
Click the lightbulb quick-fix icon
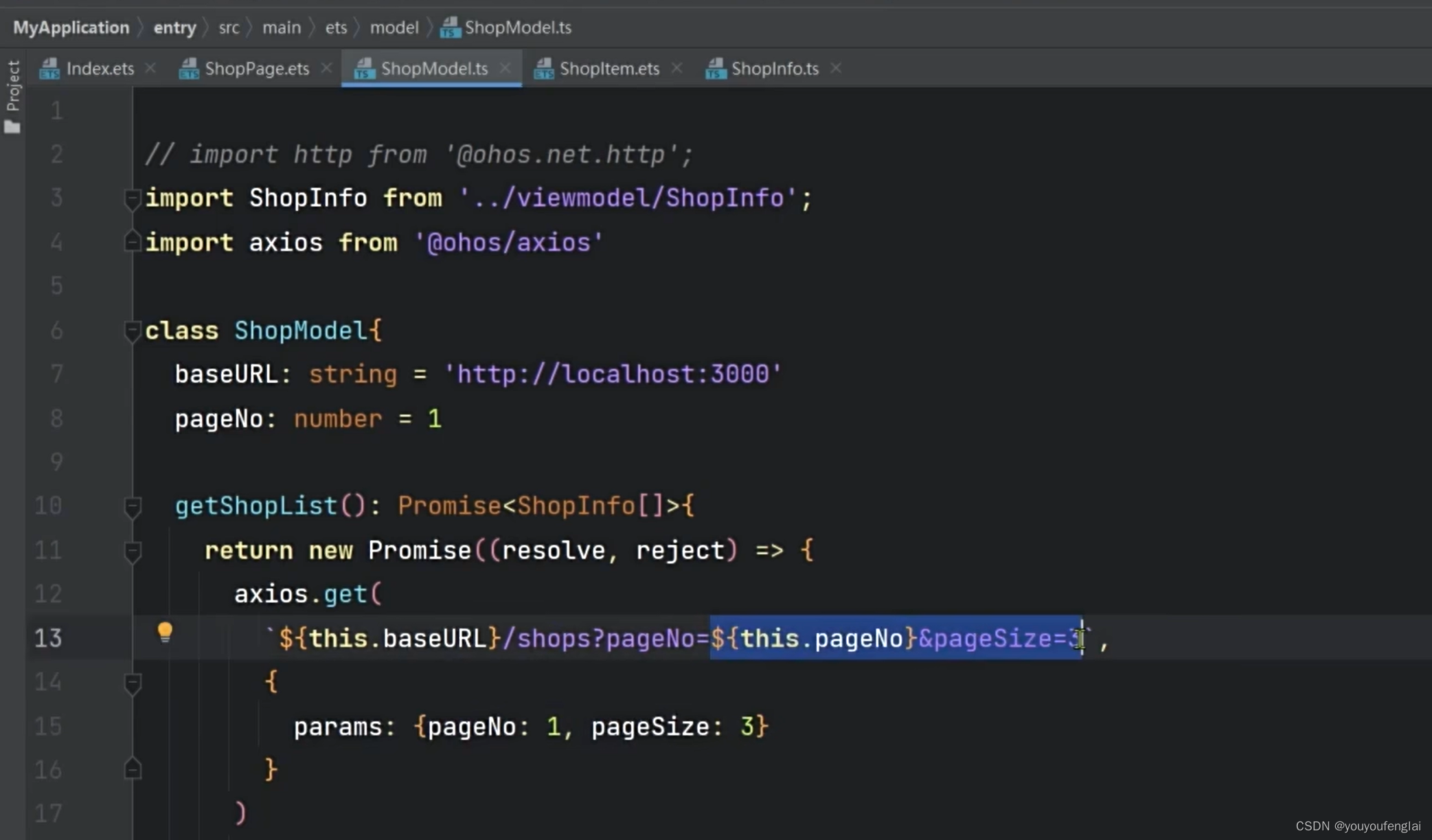point(165,632)
